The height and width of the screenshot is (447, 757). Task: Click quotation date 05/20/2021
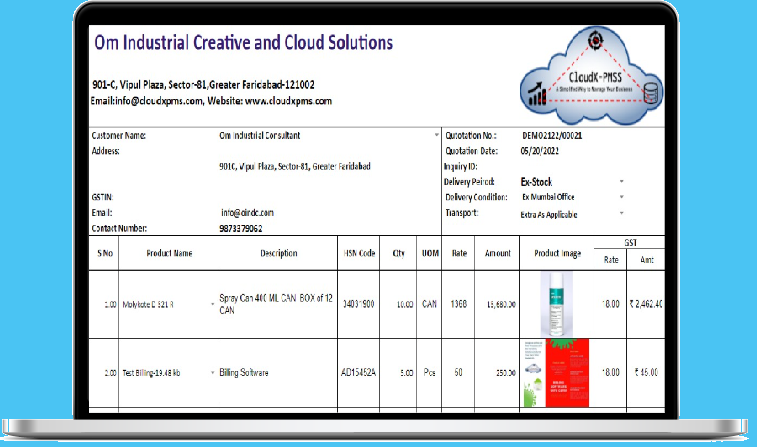[539, 151]
